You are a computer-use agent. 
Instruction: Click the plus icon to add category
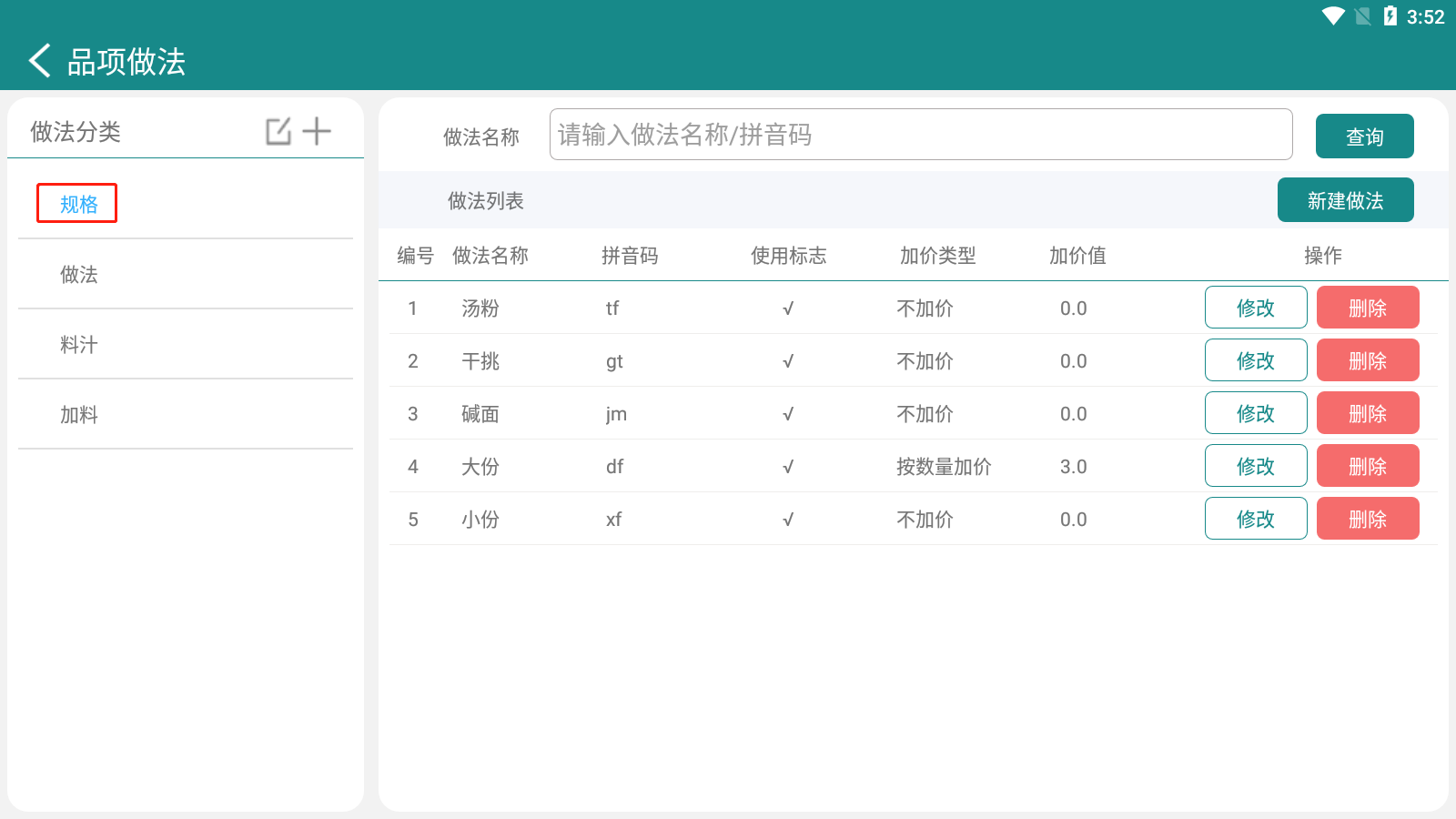pyautogui.click(x=317, y=131)
